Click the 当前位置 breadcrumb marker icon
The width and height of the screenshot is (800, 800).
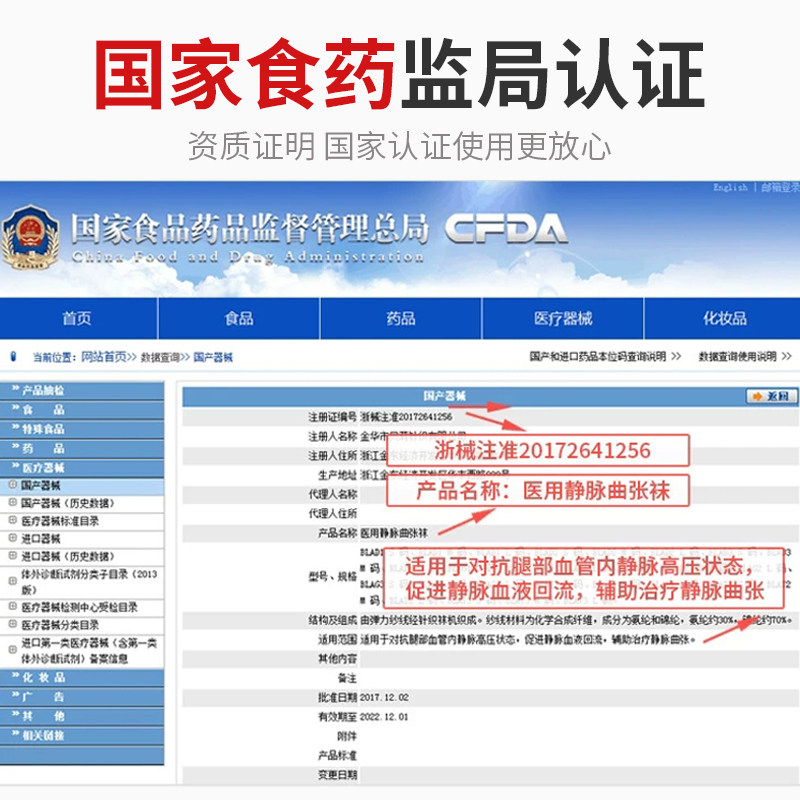13,357
